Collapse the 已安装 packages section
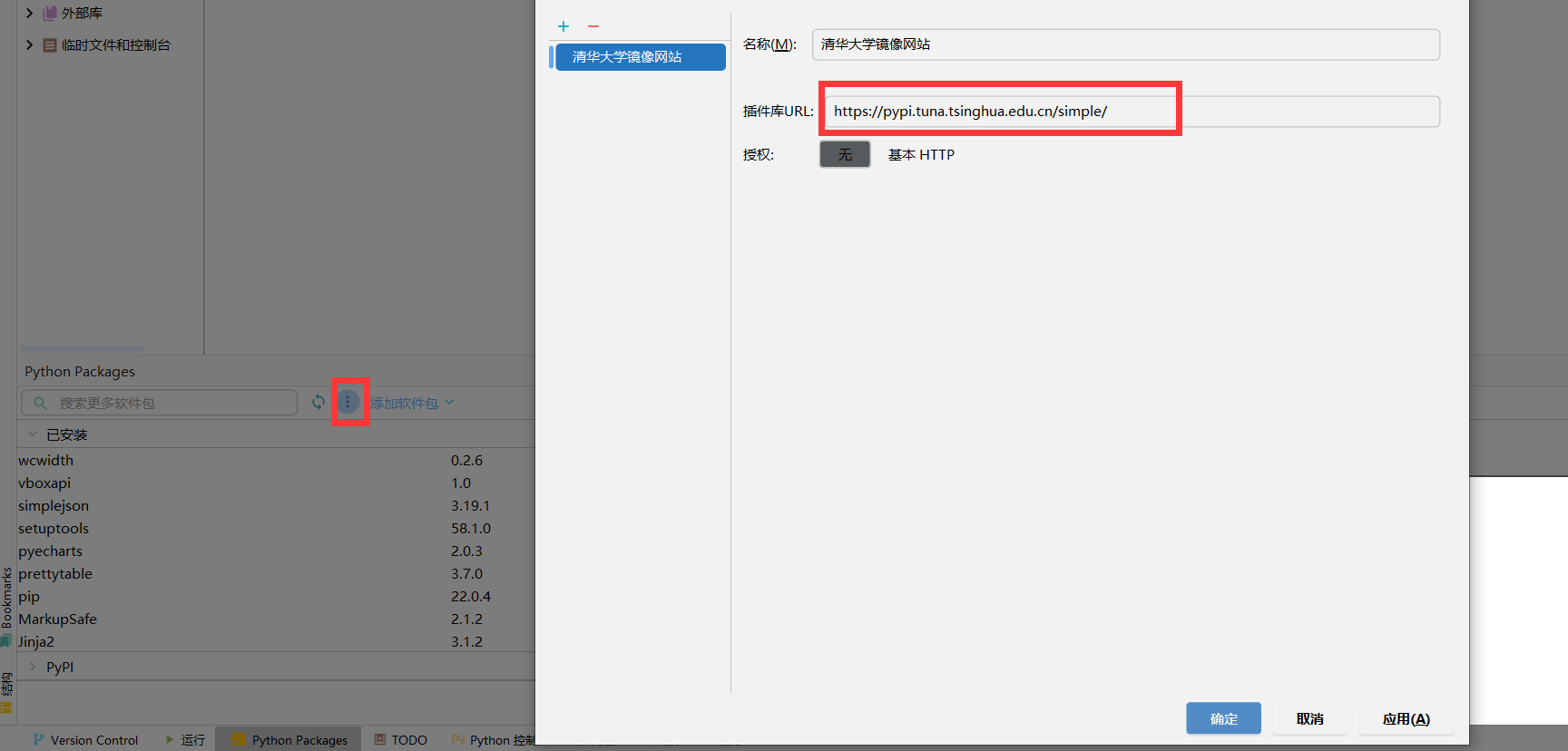The width and height of the screenshot is (1568, 751). click(x=33, y=434)
